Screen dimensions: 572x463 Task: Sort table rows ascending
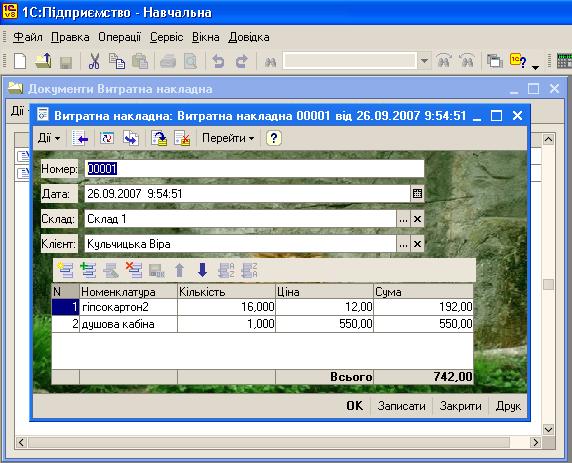coord(226,270)
